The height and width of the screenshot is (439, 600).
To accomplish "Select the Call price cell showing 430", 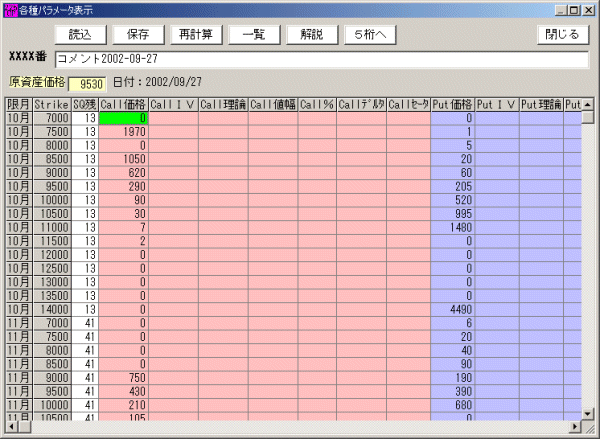I will click(x=124, y=392).
